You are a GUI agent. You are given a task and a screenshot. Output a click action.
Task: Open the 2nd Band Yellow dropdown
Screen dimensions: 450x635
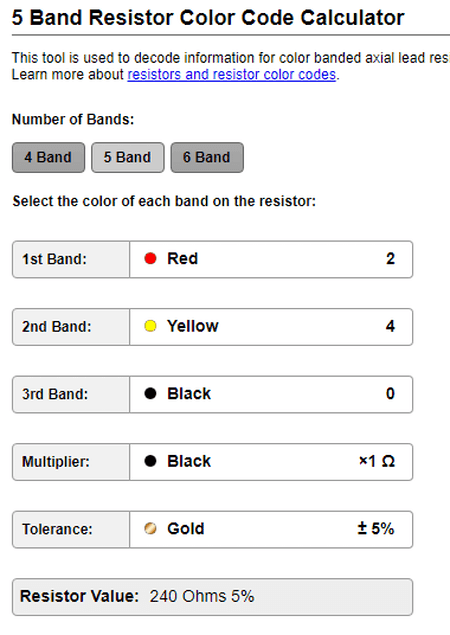271,327
